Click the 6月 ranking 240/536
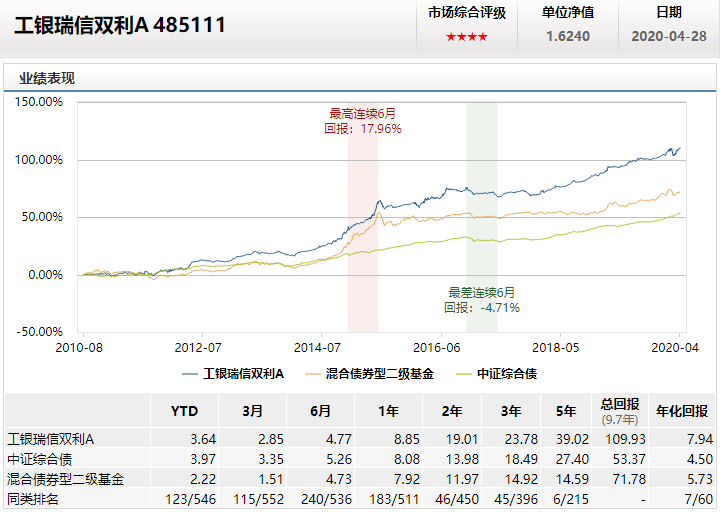Screen dimensions: 722x512 click(x=326, y=500)
